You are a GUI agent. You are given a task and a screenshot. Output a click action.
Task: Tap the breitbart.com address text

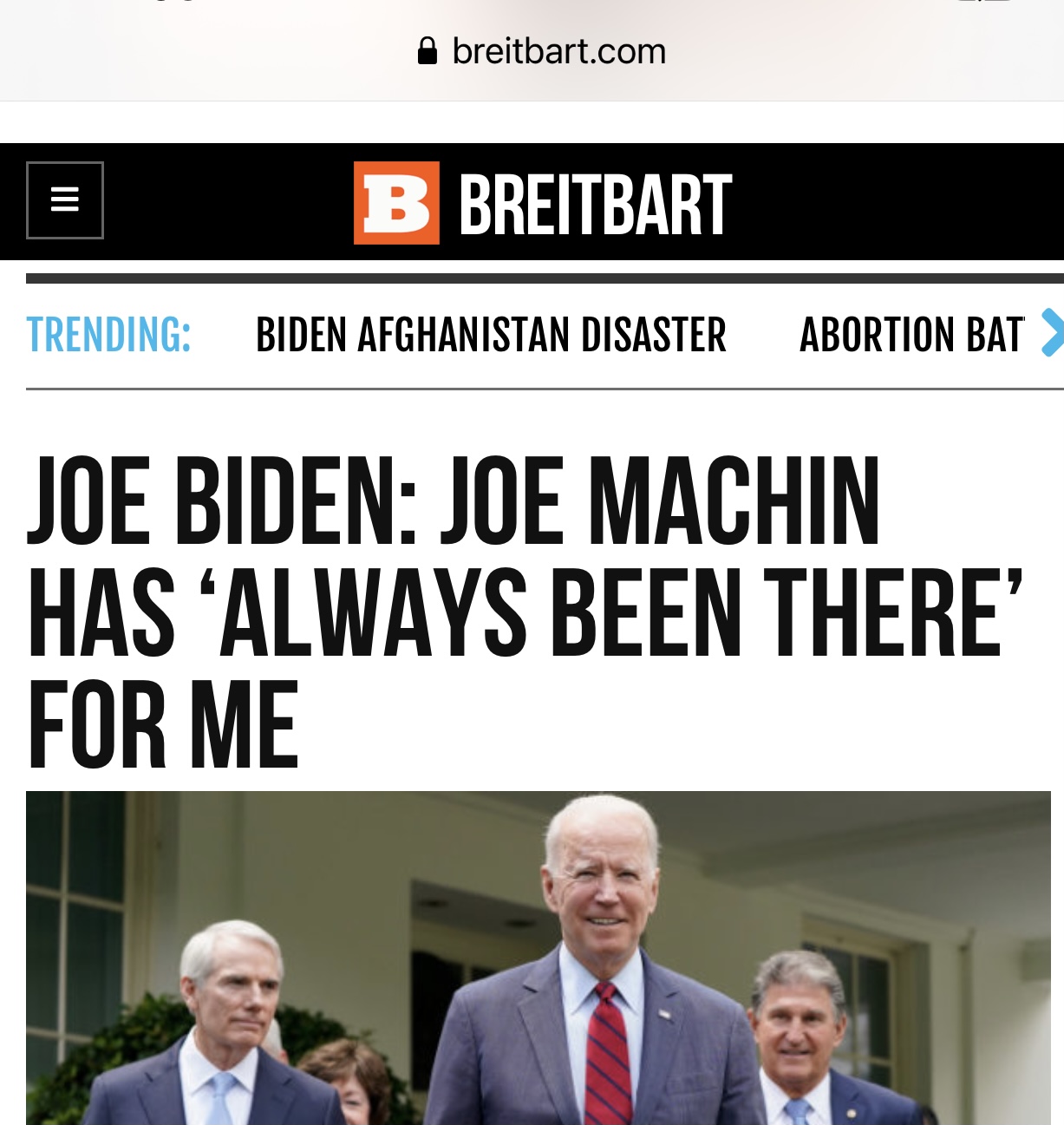point(559,51)
